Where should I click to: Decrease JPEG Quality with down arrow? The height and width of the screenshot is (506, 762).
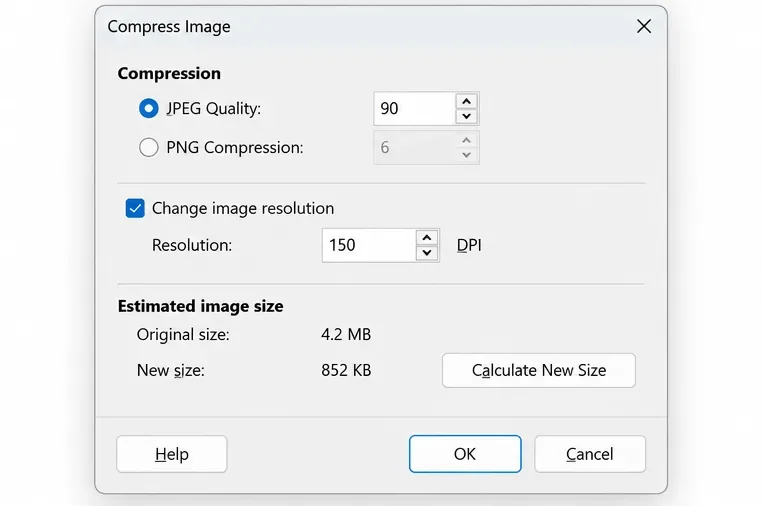coord(467,116)
